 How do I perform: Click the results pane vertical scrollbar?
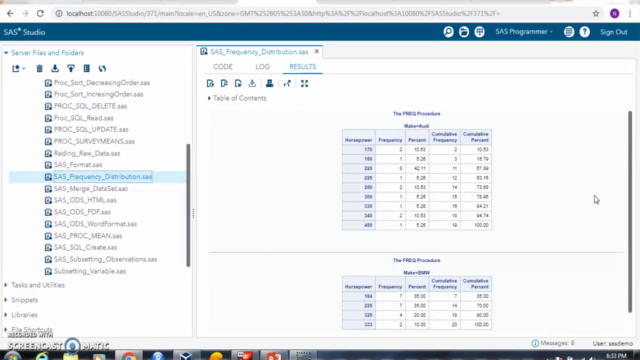tap(630, 211)
